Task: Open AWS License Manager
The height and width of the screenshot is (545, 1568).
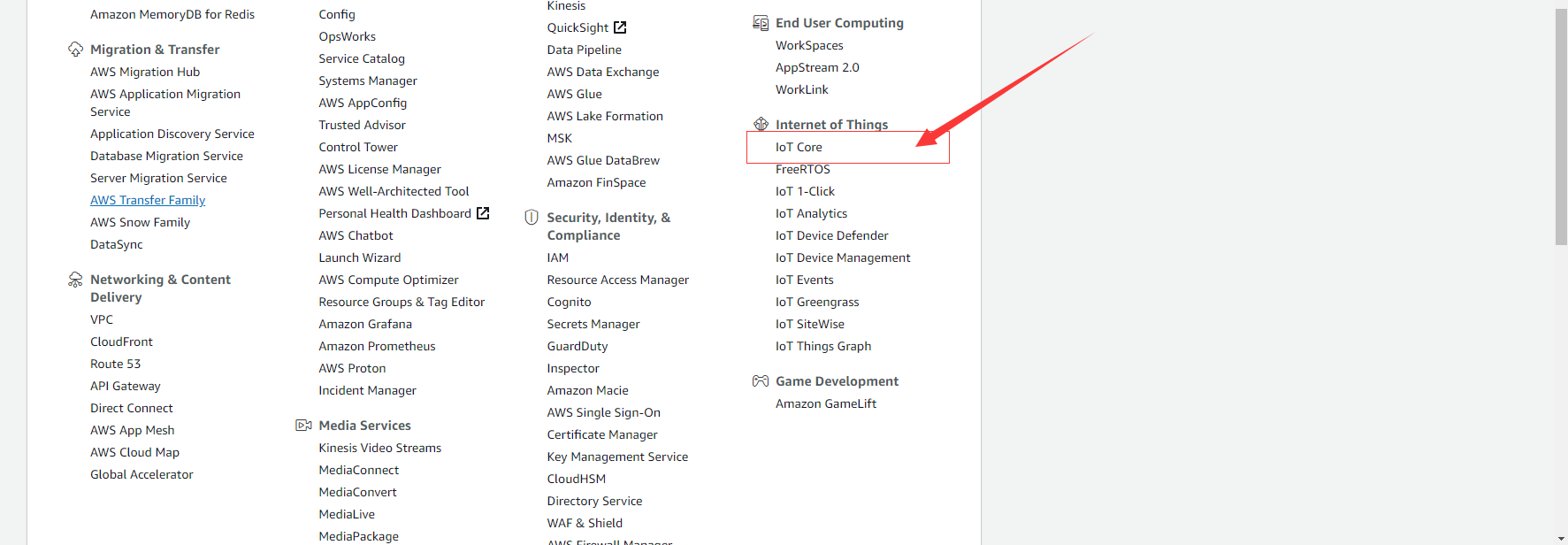Action: (380, 169)
